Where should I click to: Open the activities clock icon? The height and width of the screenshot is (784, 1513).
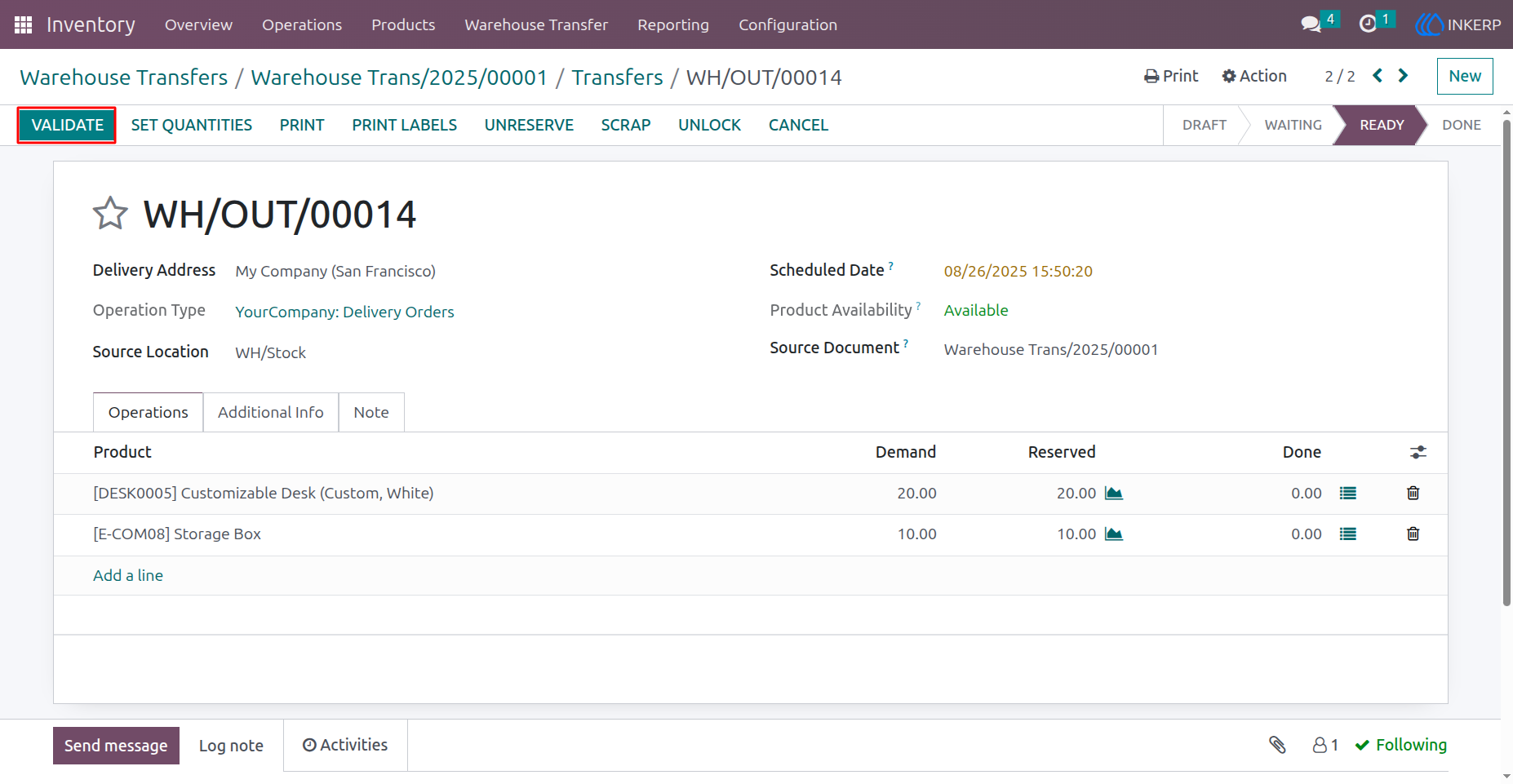coord(1368,24)
